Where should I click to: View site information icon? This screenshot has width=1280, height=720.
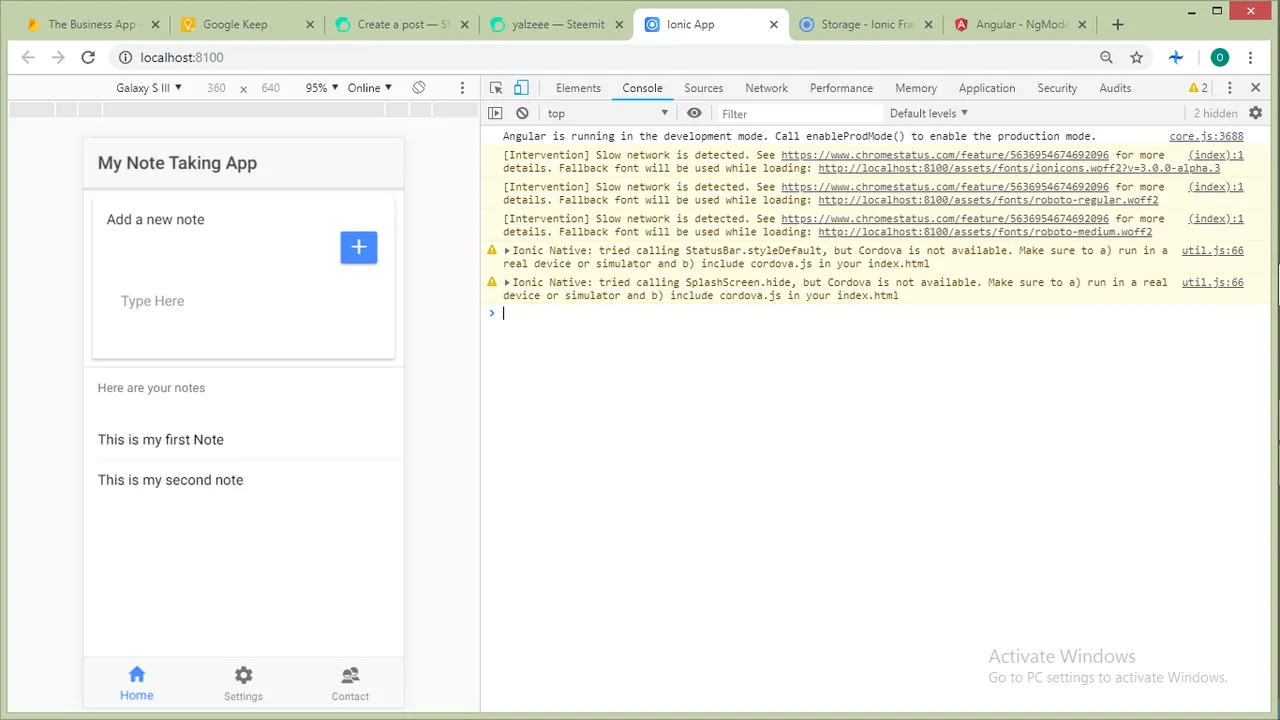tap(125, 58)
